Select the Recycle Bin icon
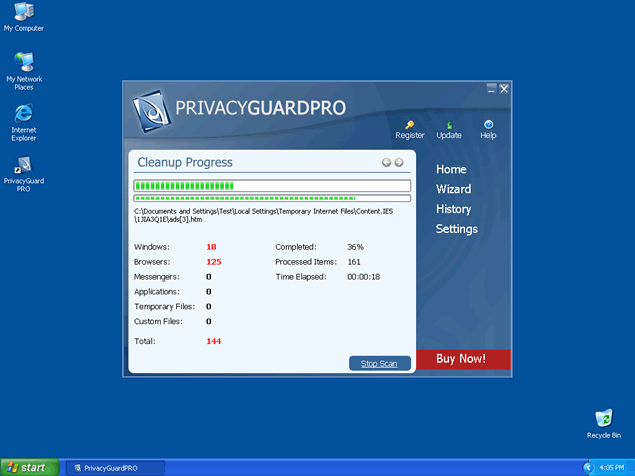This screenshot has width=635, height=476. tap(603, 418)
